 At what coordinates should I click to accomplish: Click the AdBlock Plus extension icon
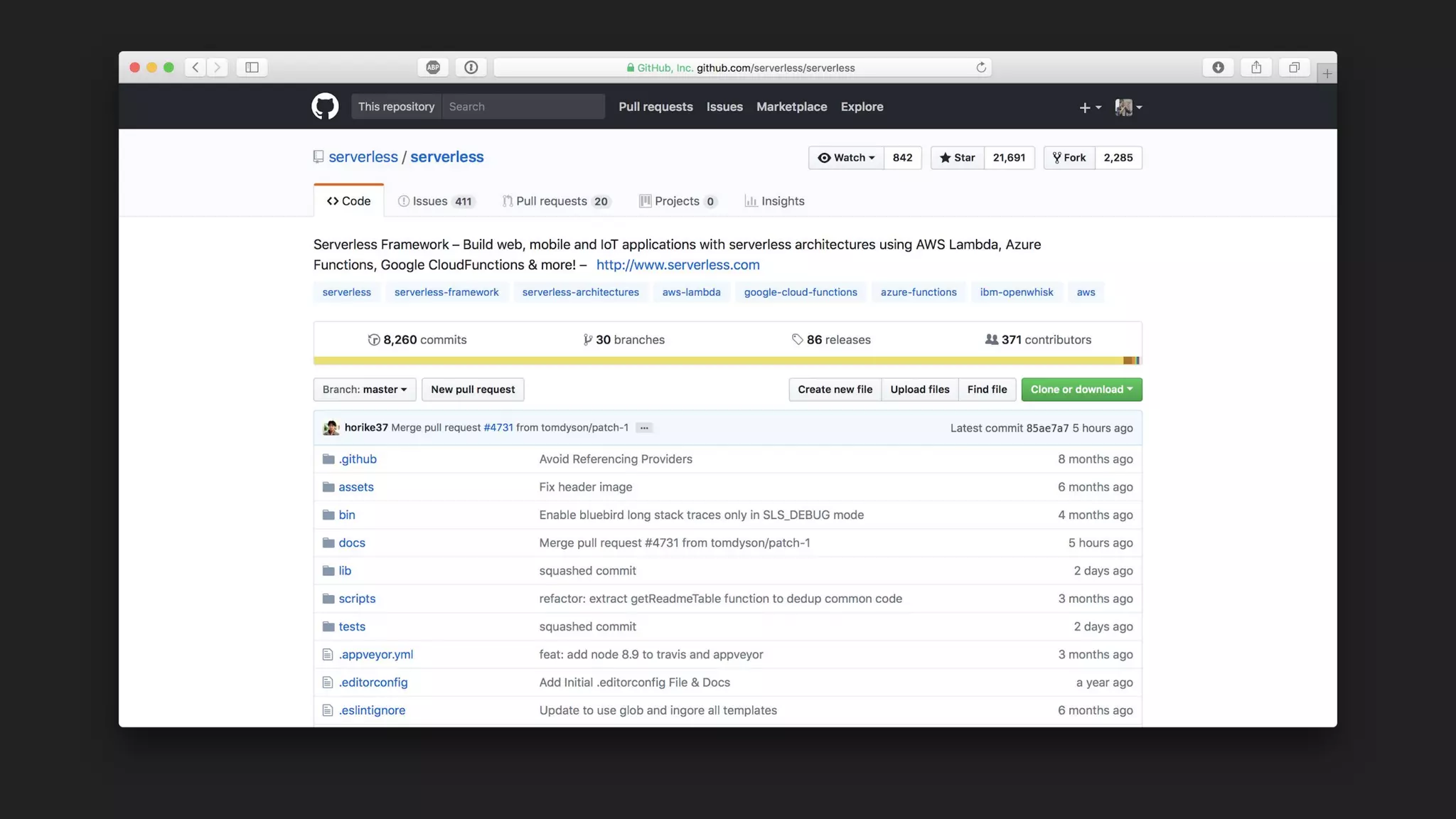pos(433,68)
